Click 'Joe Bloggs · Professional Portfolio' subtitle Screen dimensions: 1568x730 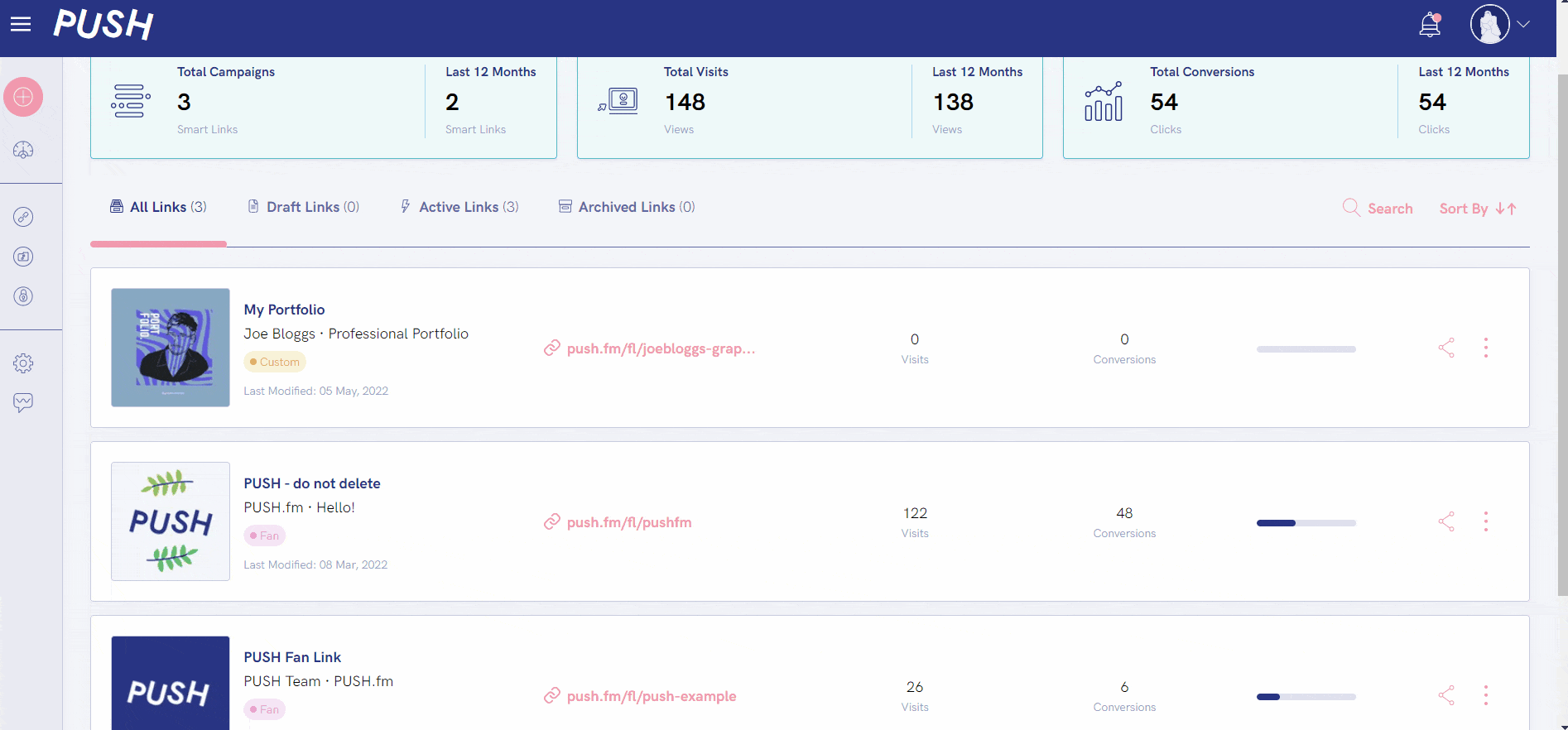point(356,334)
